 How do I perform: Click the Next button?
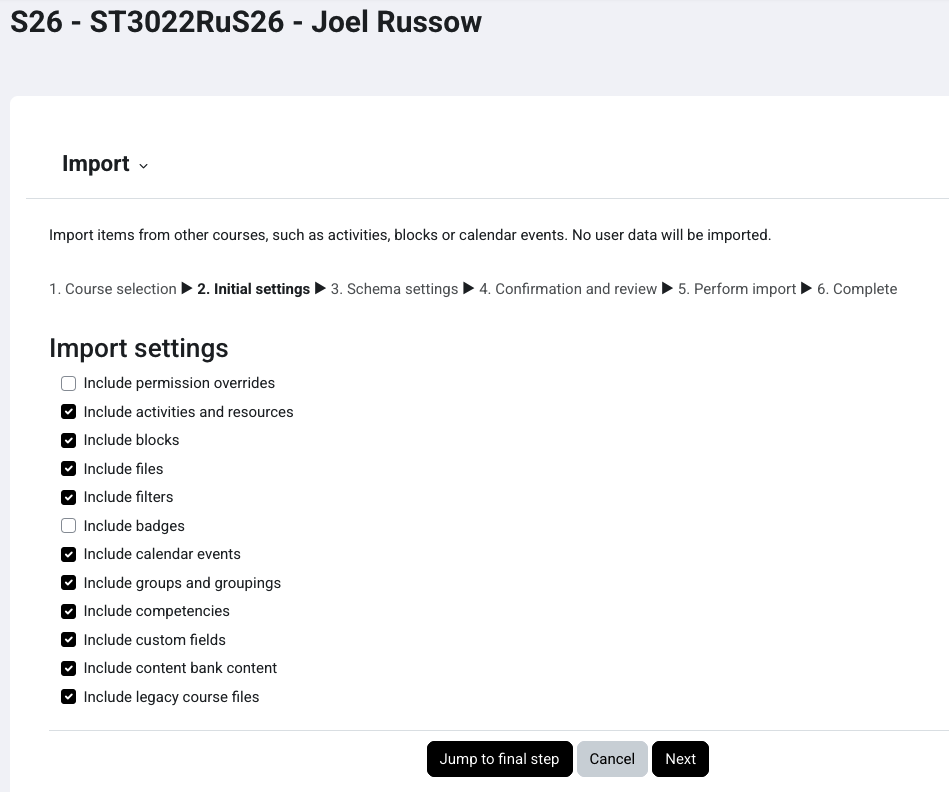(x=680, y=758)
